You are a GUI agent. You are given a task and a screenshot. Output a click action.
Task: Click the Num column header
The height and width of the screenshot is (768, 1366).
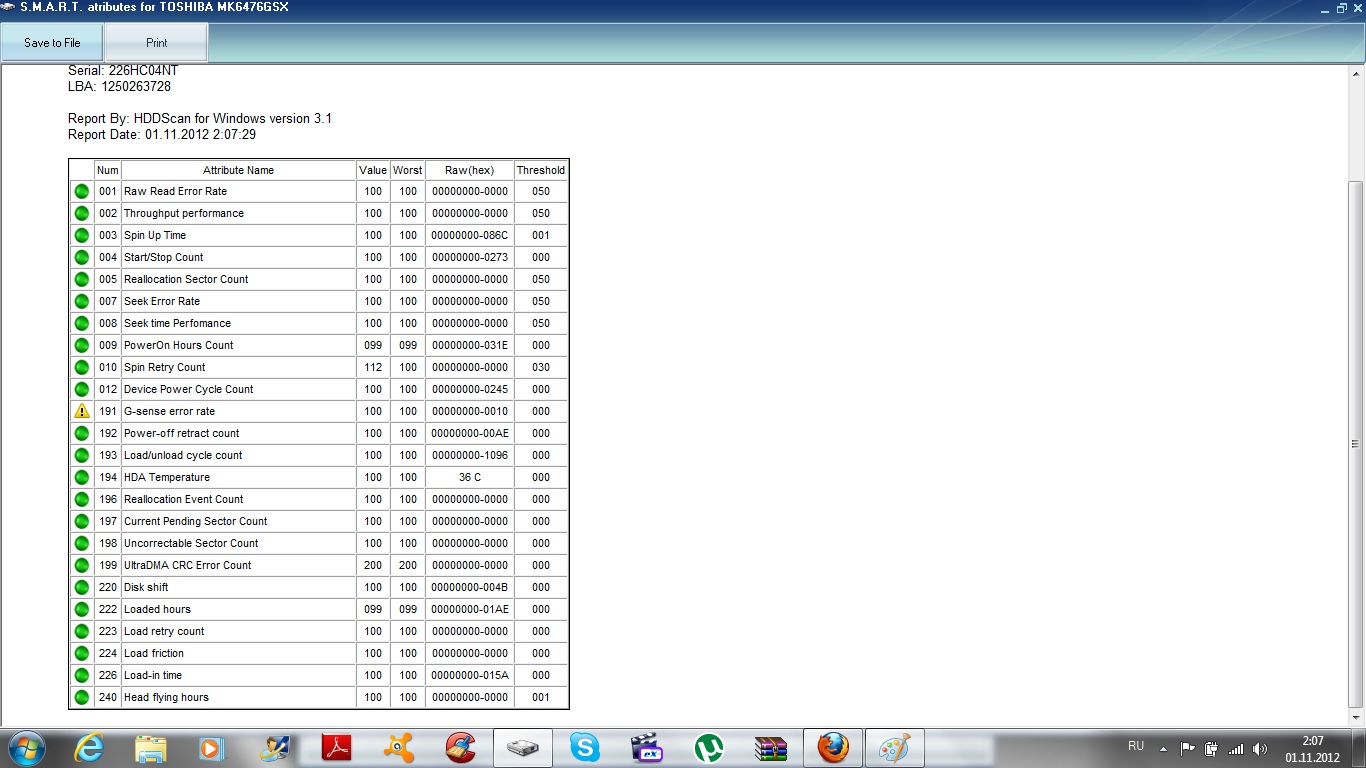(108, 170)
